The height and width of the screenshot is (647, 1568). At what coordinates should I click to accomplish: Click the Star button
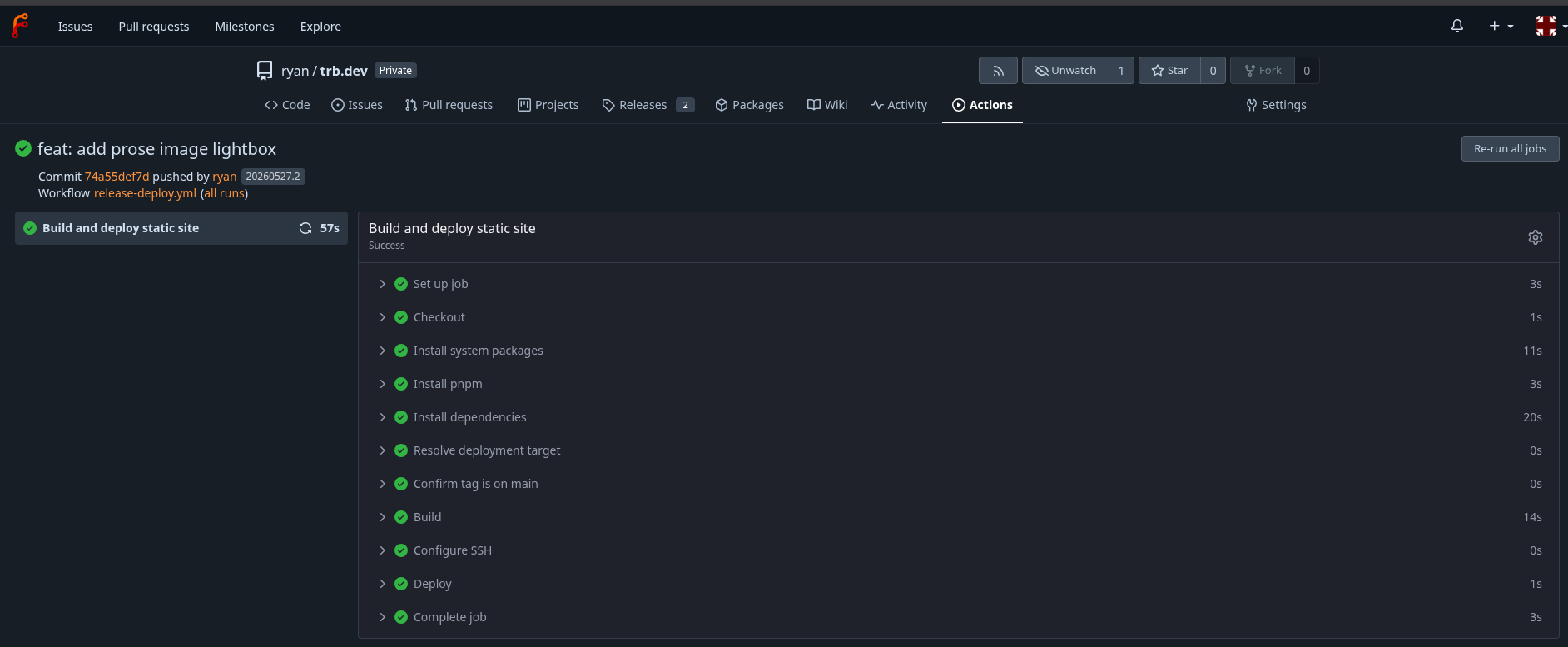click(x=1169, y=71)
